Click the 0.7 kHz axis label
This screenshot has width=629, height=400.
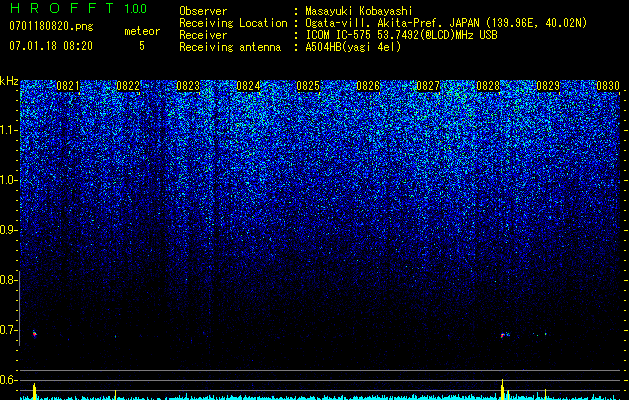point(7,330)
